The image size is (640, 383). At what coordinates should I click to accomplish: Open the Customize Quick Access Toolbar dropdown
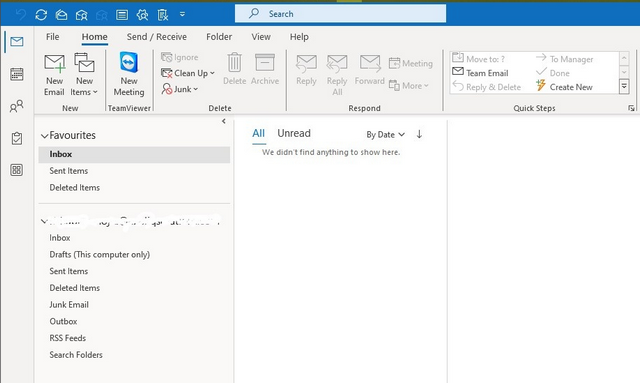182,14
